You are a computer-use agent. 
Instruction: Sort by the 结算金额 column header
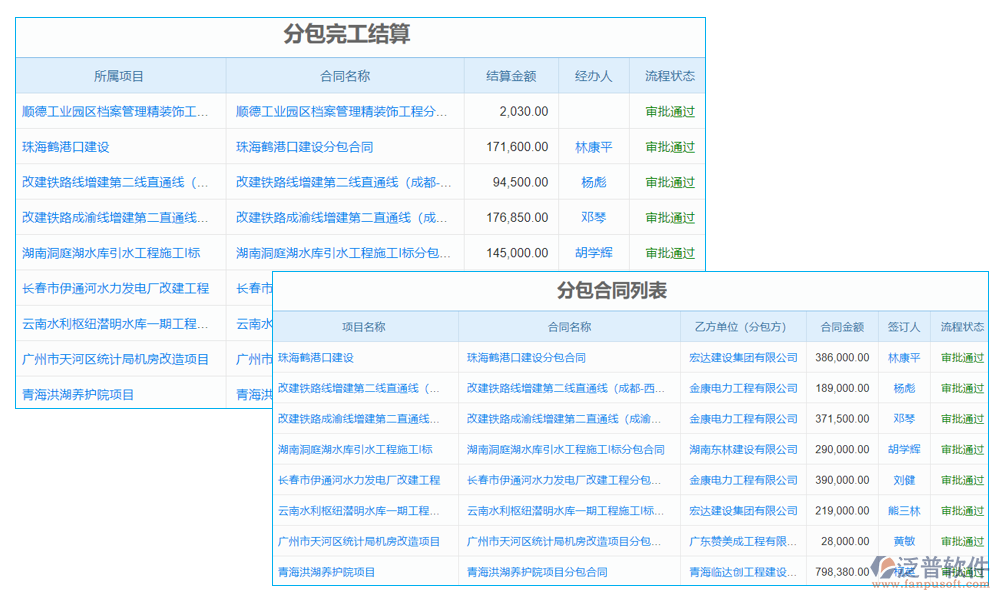coord(511,75)
